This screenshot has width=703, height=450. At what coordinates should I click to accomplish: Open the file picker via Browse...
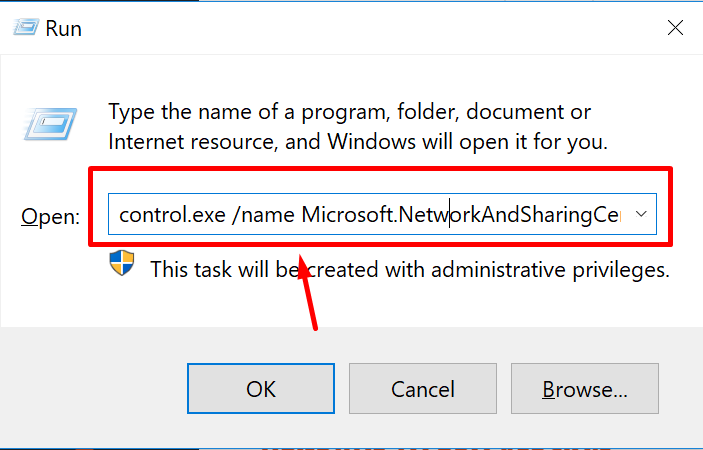585,389
